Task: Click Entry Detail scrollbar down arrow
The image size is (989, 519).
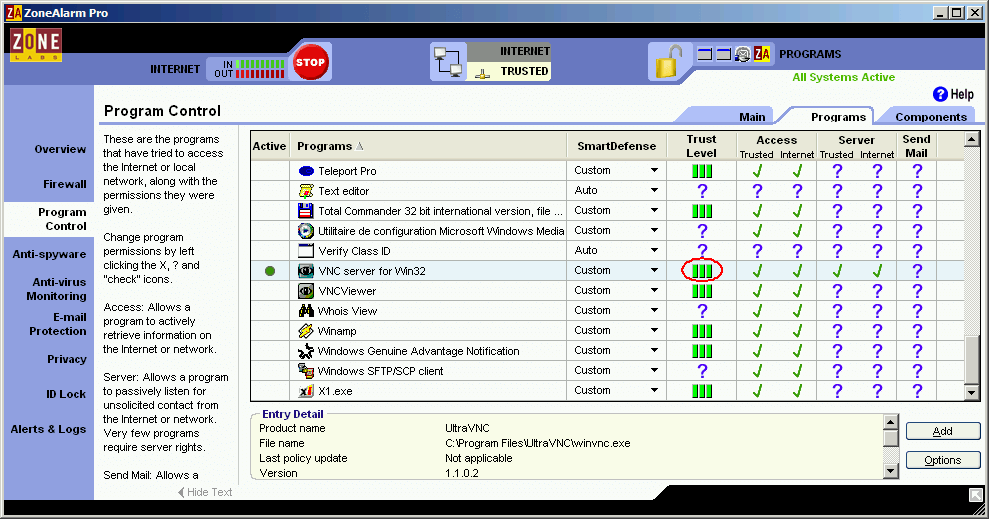Action: 890,470
